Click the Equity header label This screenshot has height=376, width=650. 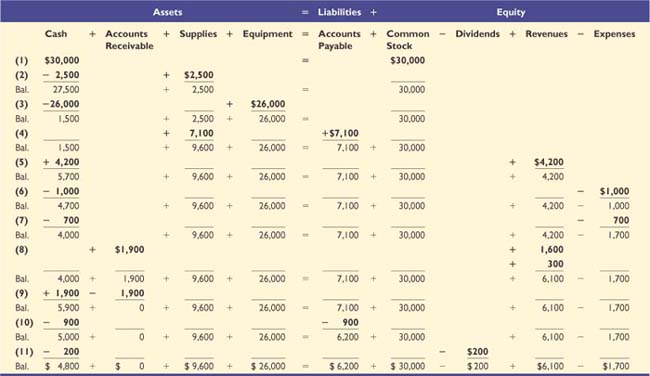tap(511, 12)
